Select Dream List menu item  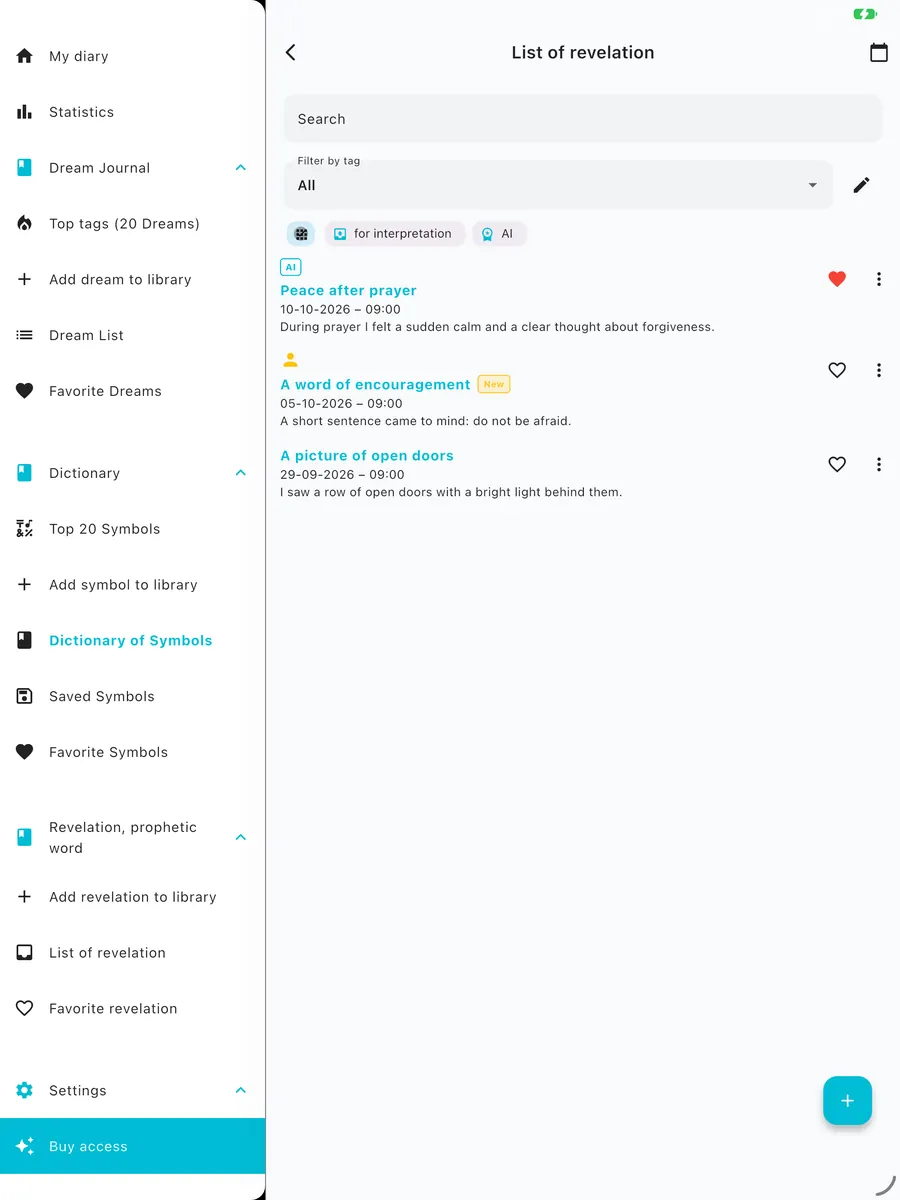click(132, 336)
